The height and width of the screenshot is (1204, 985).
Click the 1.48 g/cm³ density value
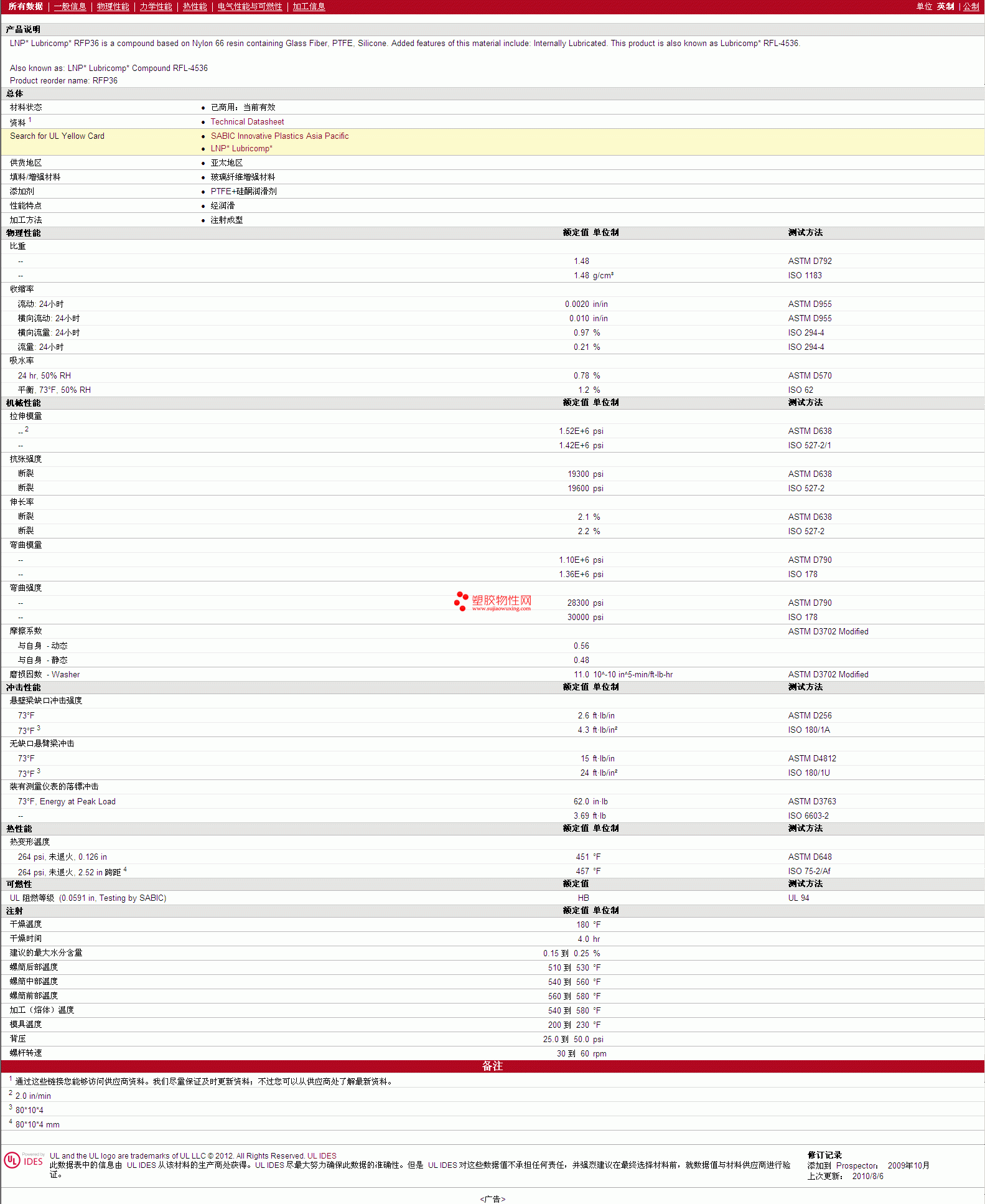click(x=594, y=276)
